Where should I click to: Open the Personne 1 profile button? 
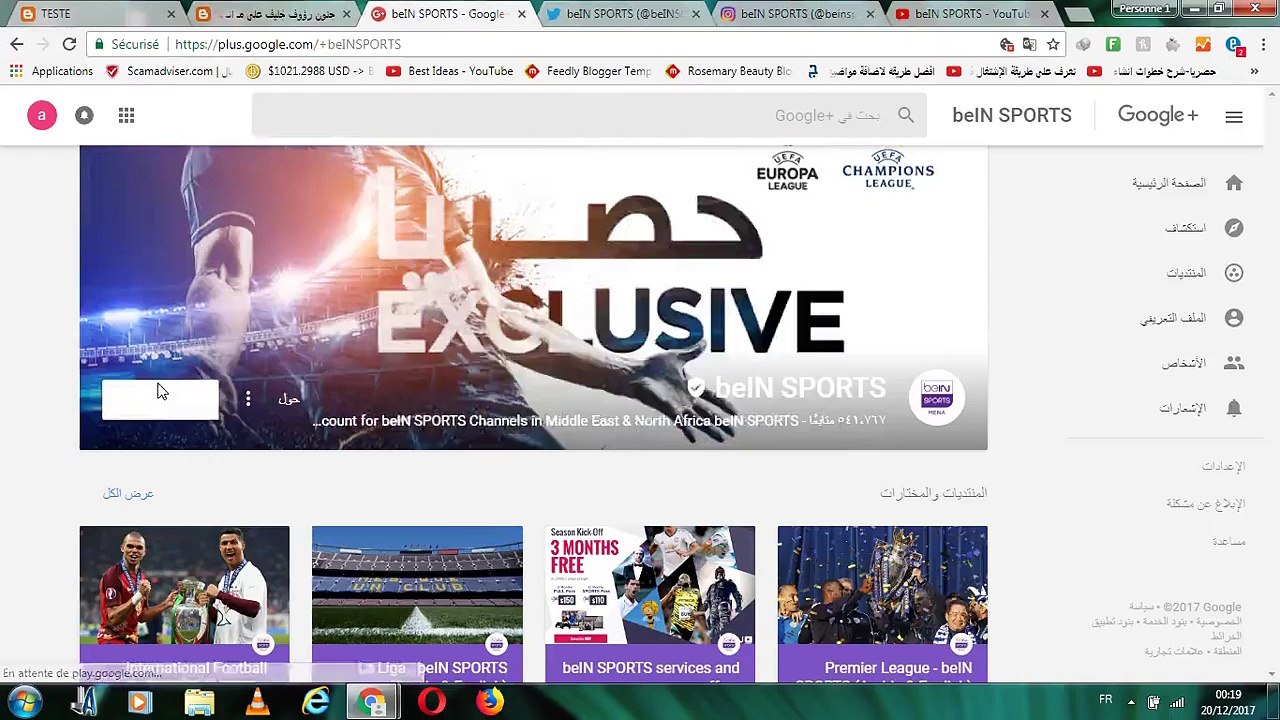[1145, 9]
